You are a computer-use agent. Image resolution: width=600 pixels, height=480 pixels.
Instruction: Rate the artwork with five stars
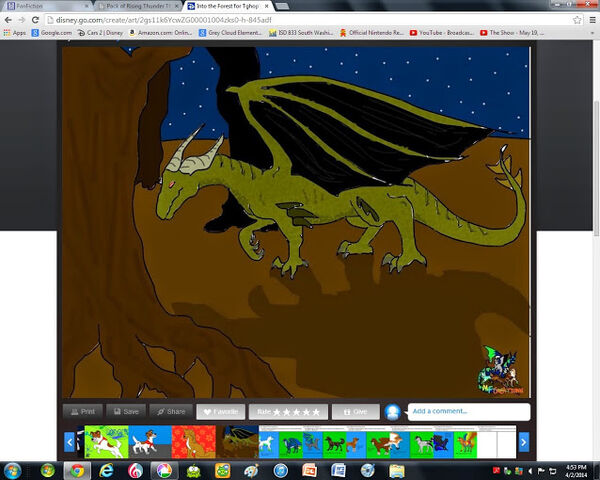click(x=316, y=412)
